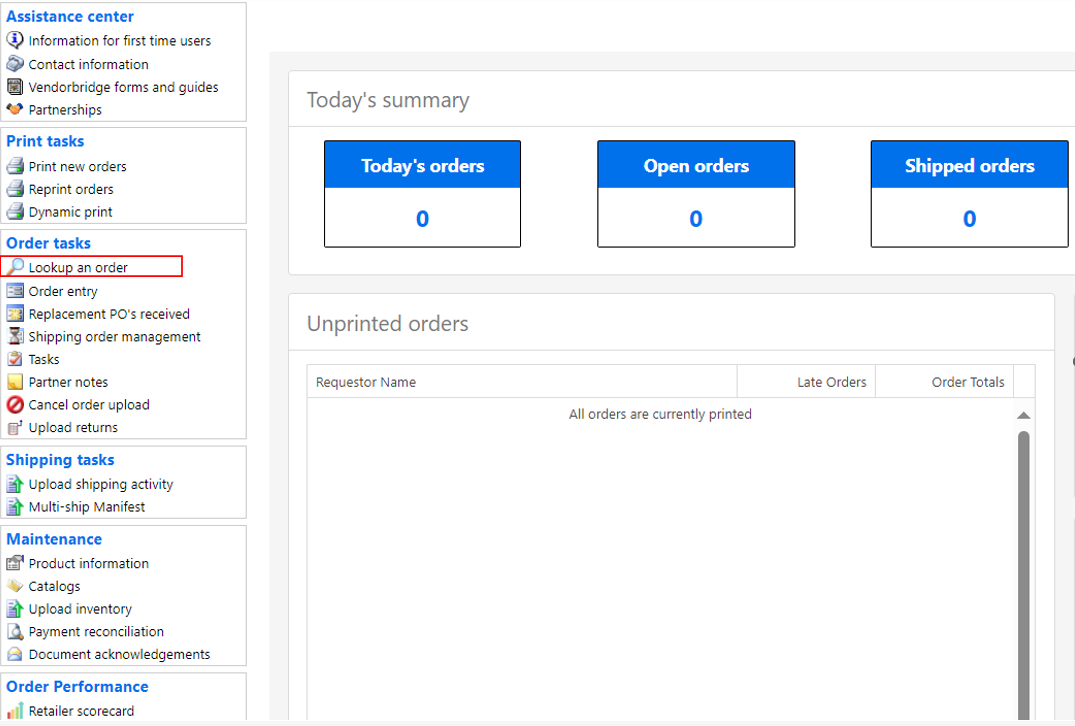Click the Unprinted orders scroll up arrow
Viewport: 1075px width, 726px height.
pos(1024,415)
